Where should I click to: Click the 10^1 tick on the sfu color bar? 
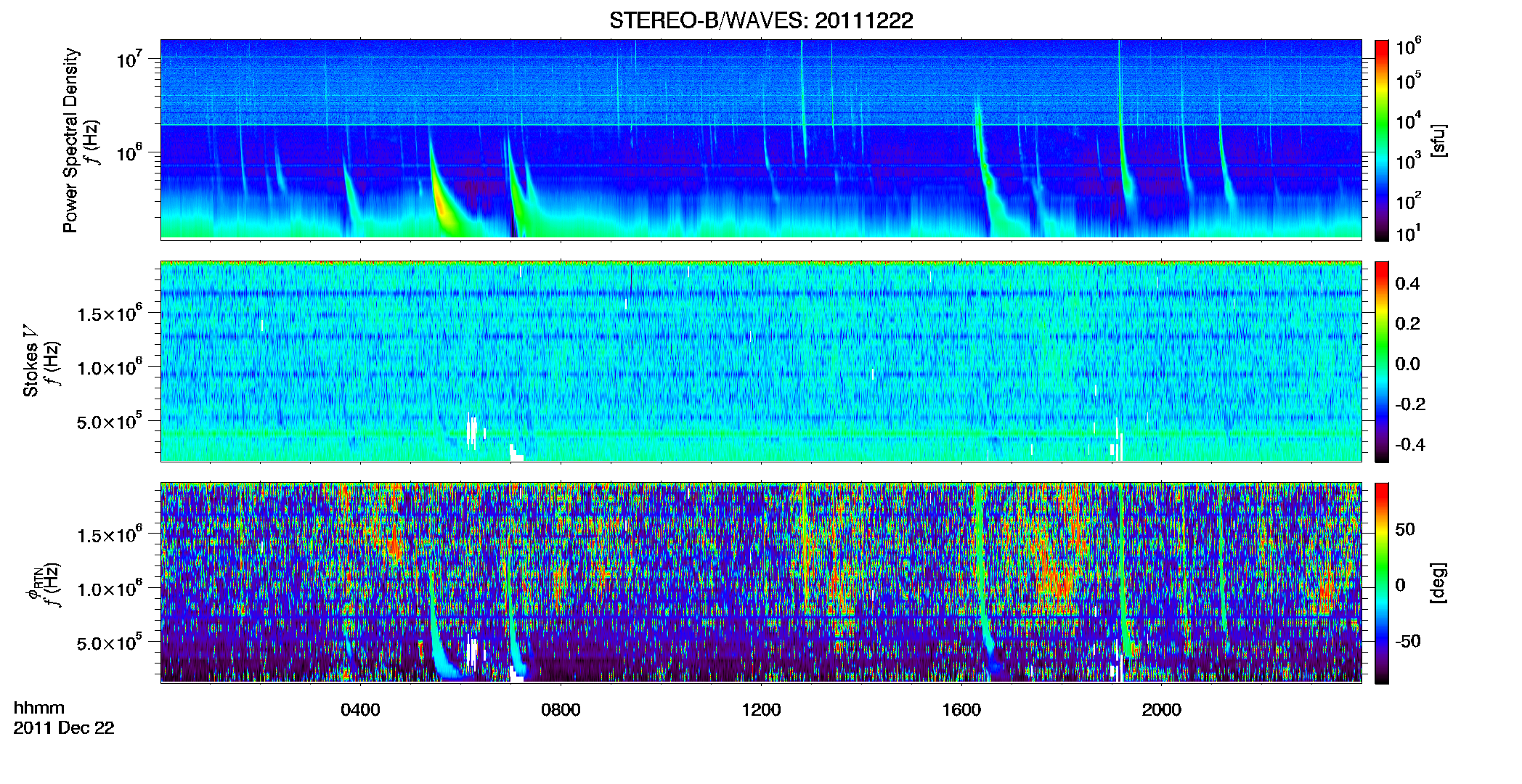(1409, 233)
